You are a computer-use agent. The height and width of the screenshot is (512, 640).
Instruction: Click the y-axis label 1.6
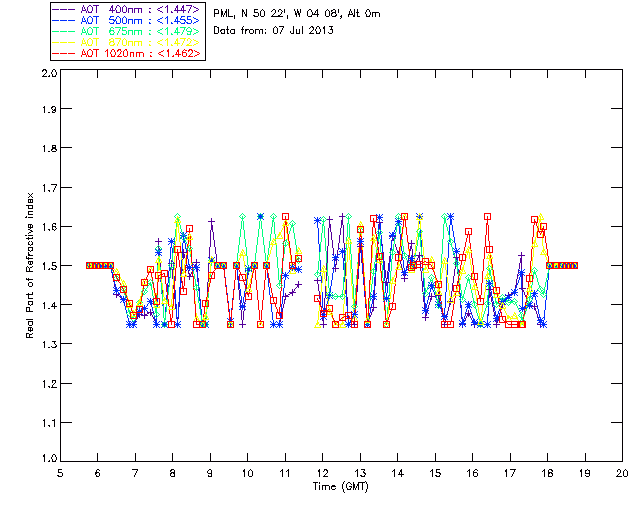point(49,227)
